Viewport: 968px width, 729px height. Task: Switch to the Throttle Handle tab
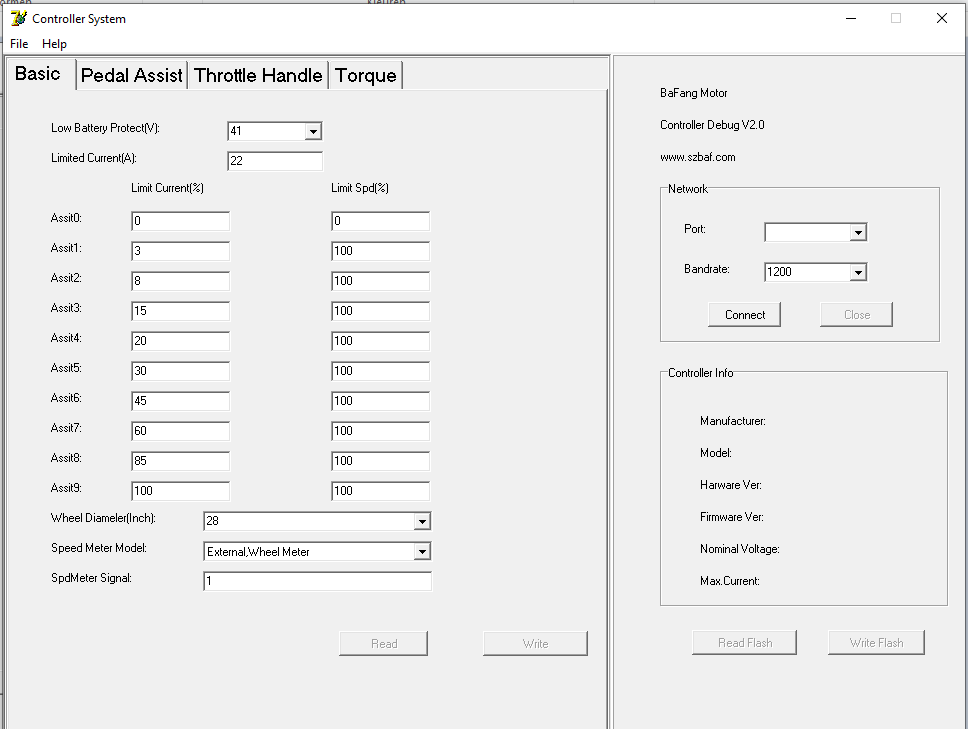(x=258, y=76)
